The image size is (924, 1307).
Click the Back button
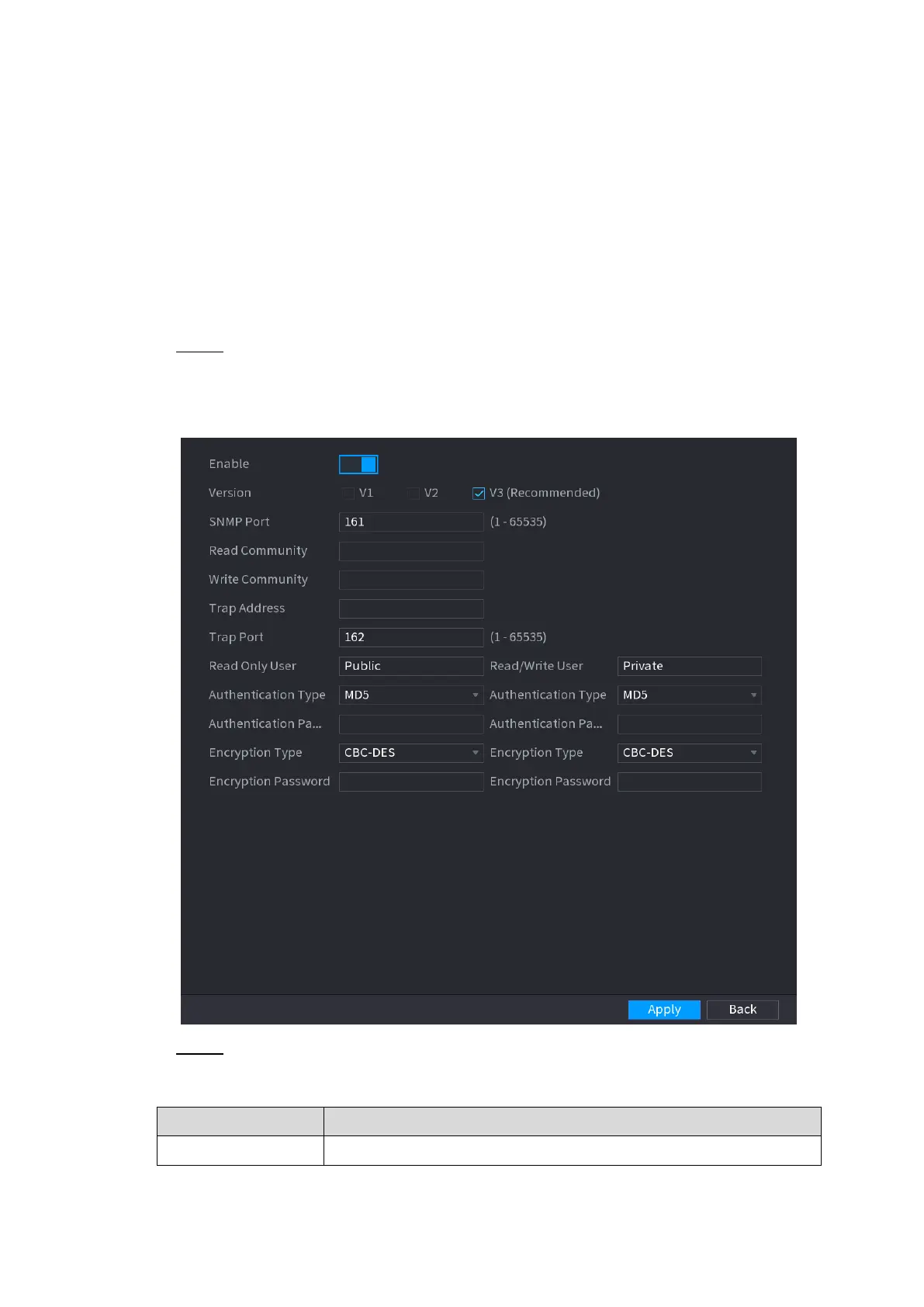click(x=742, y=1009)
